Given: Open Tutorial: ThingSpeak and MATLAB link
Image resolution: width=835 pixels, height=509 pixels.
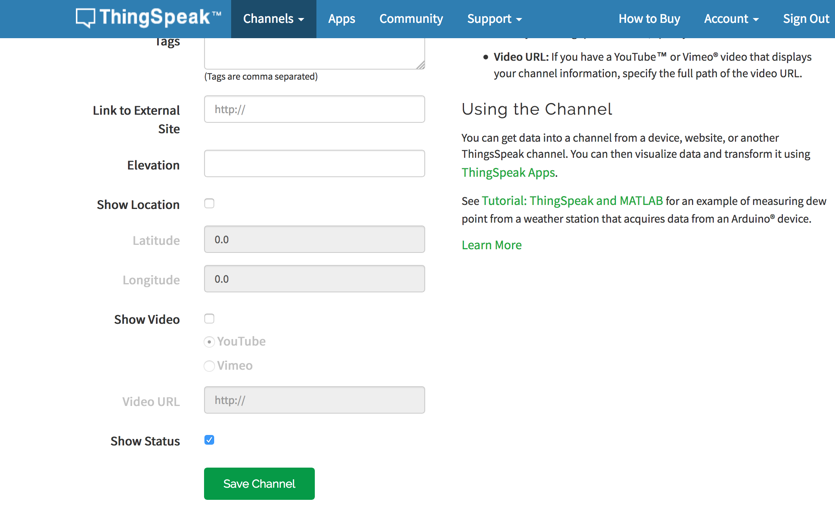Looking at the screenshot, I should [572, 201].
